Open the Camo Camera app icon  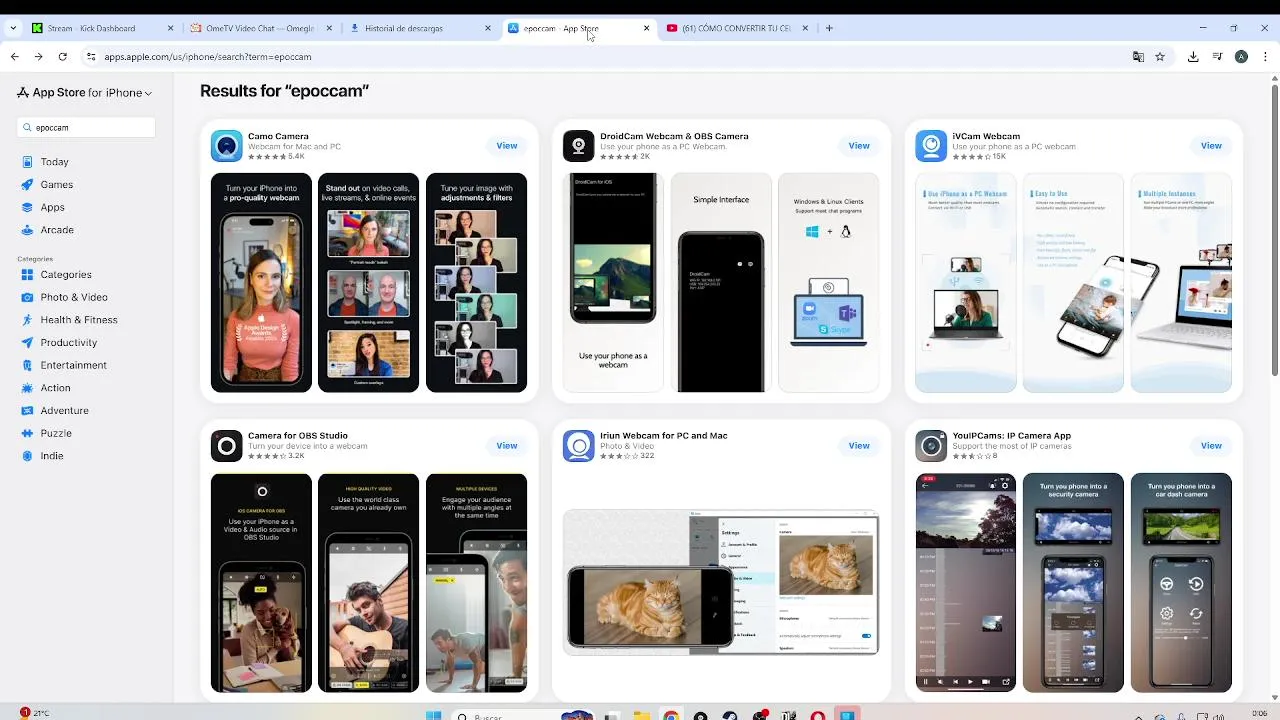pyautogui.click(x=226, y=146)
